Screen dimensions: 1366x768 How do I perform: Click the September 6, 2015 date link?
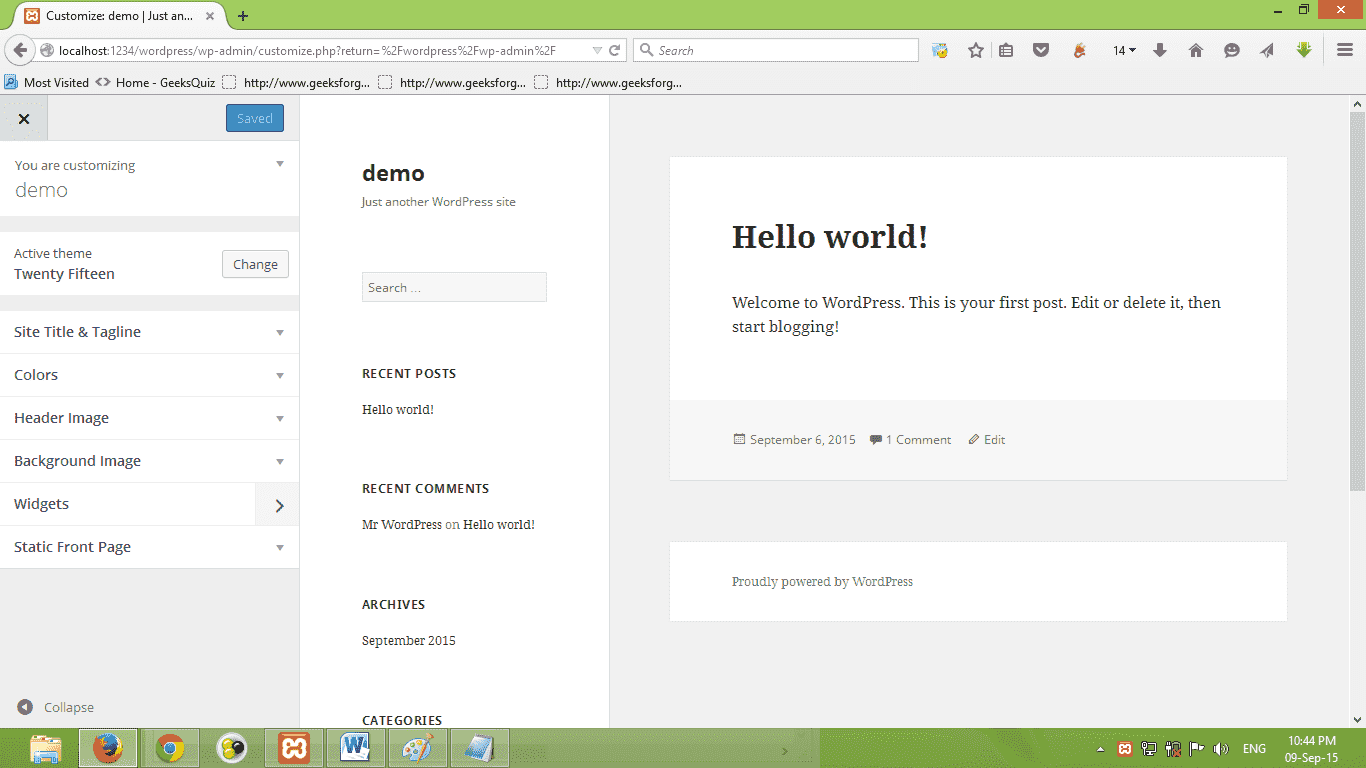(803, 440)
